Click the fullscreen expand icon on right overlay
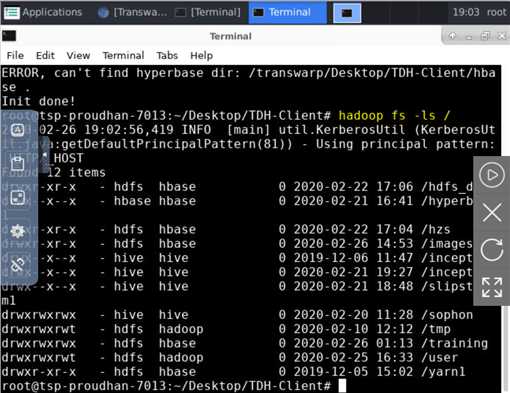Image resolution: width=510 pixels, height=393 pixels. coord(492,287)
